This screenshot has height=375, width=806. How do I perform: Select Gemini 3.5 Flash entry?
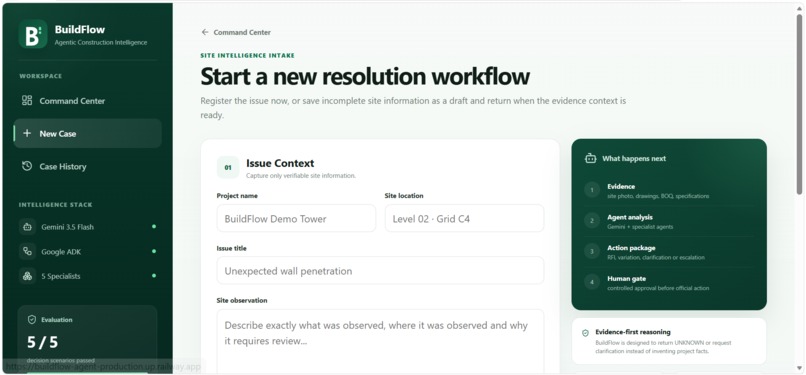(87, 227)
